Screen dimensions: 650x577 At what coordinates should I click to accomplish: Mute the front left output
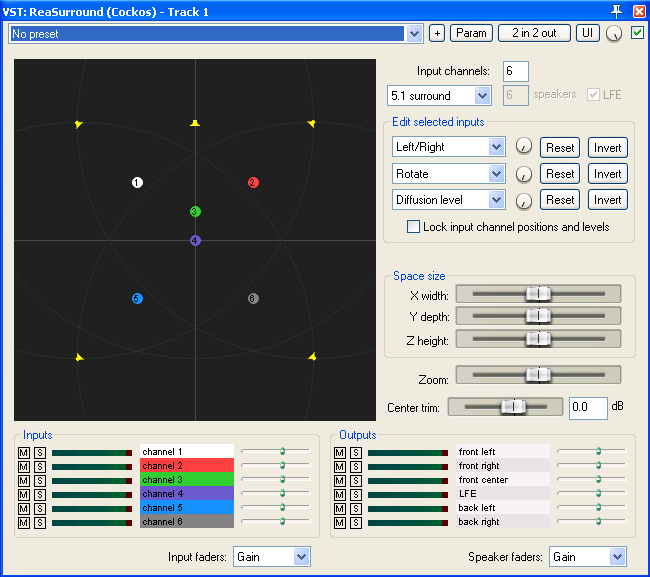click(x=340, y=453)
